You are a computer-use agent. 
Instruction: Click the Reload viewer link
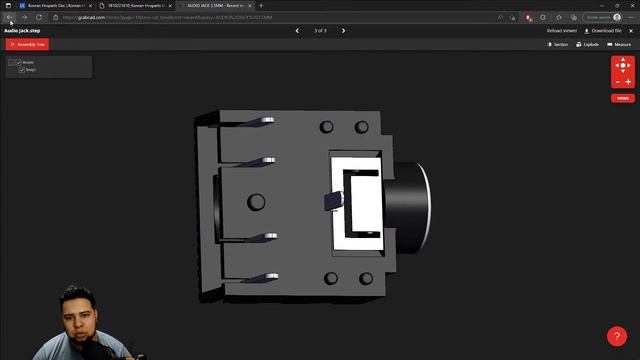pos(562,31)
